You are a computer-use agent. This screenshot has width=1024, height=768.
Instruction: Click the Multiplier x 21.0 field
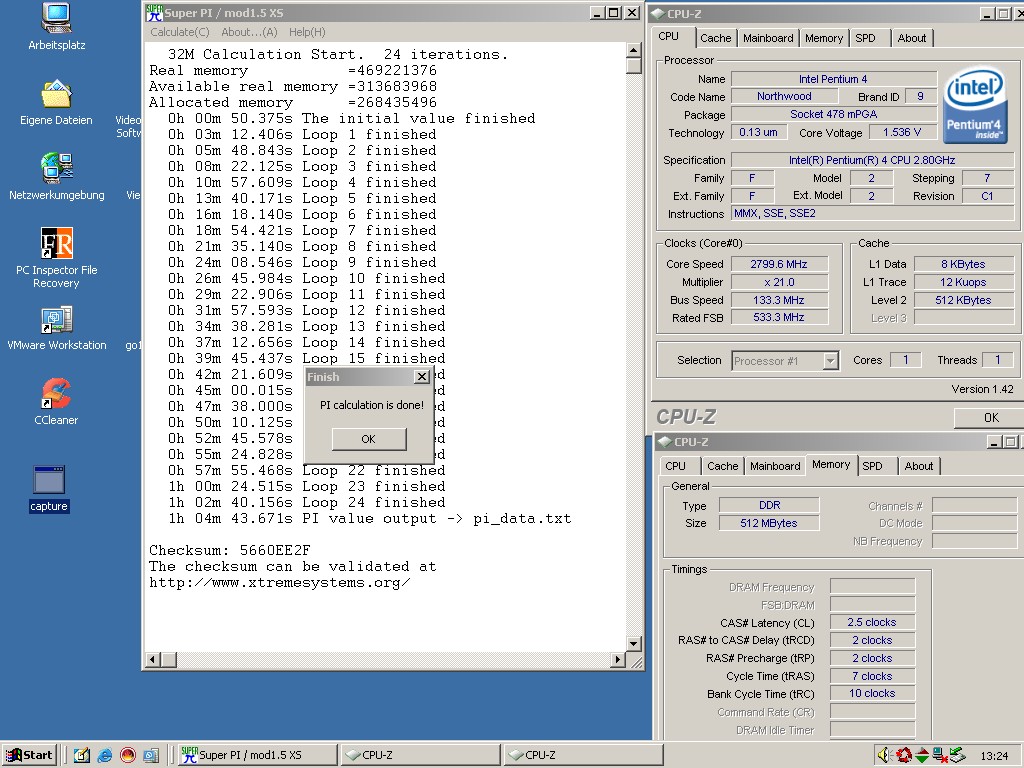pos(779,282)
